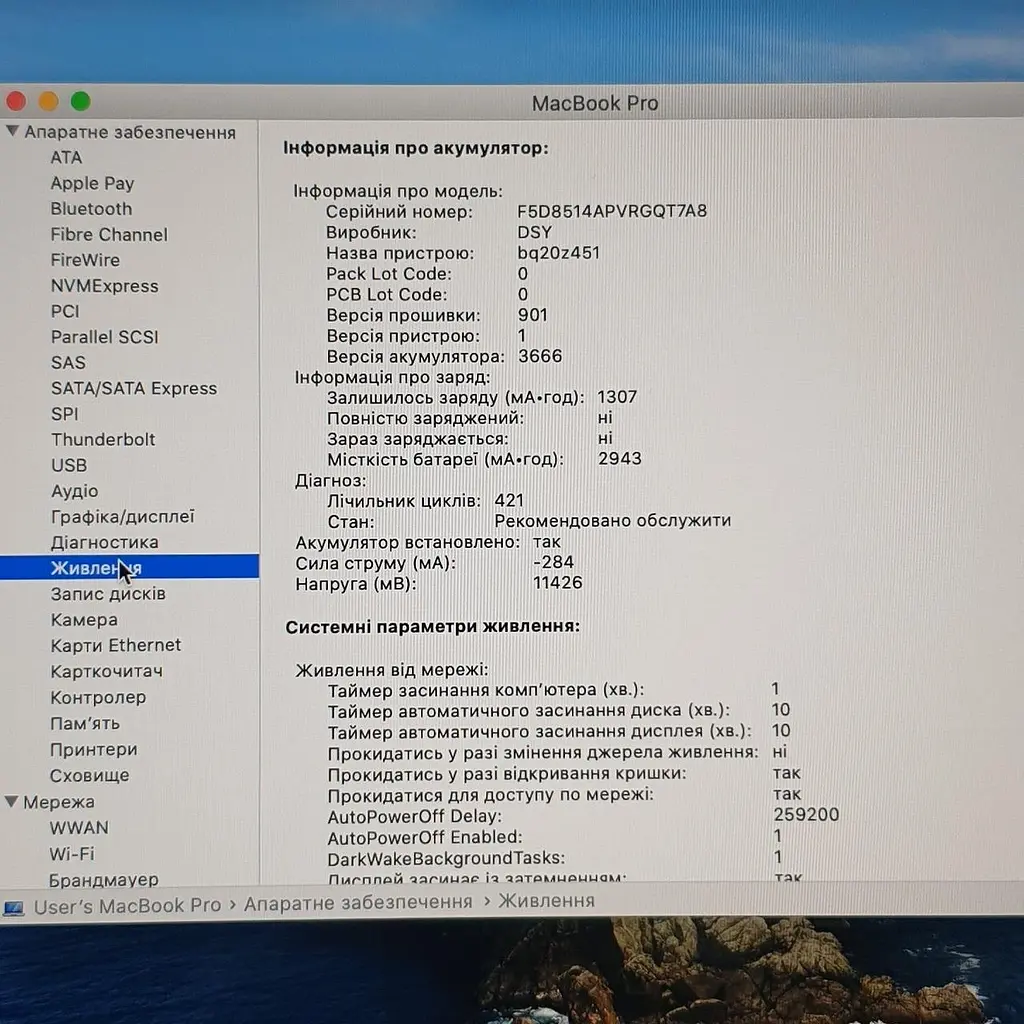
Task: Zoom window with the green button
Action: (x=81, y=101)
